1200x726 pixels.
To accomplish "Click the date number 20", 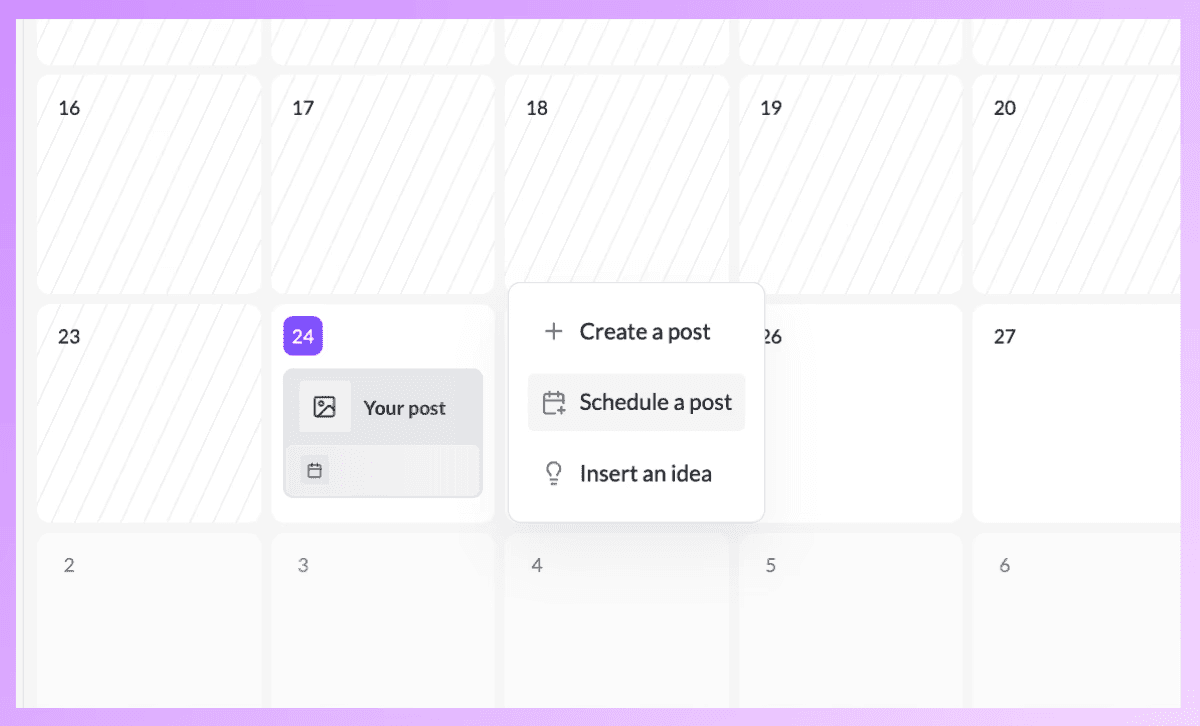I will tap(1004, 107).
